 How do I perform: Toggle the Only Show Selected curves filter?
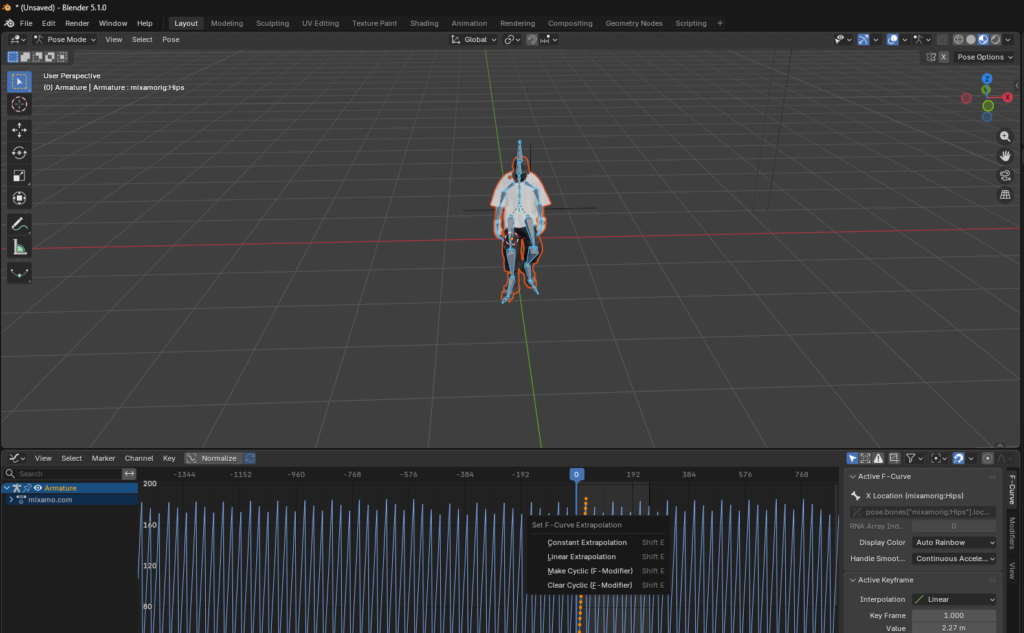852,457
